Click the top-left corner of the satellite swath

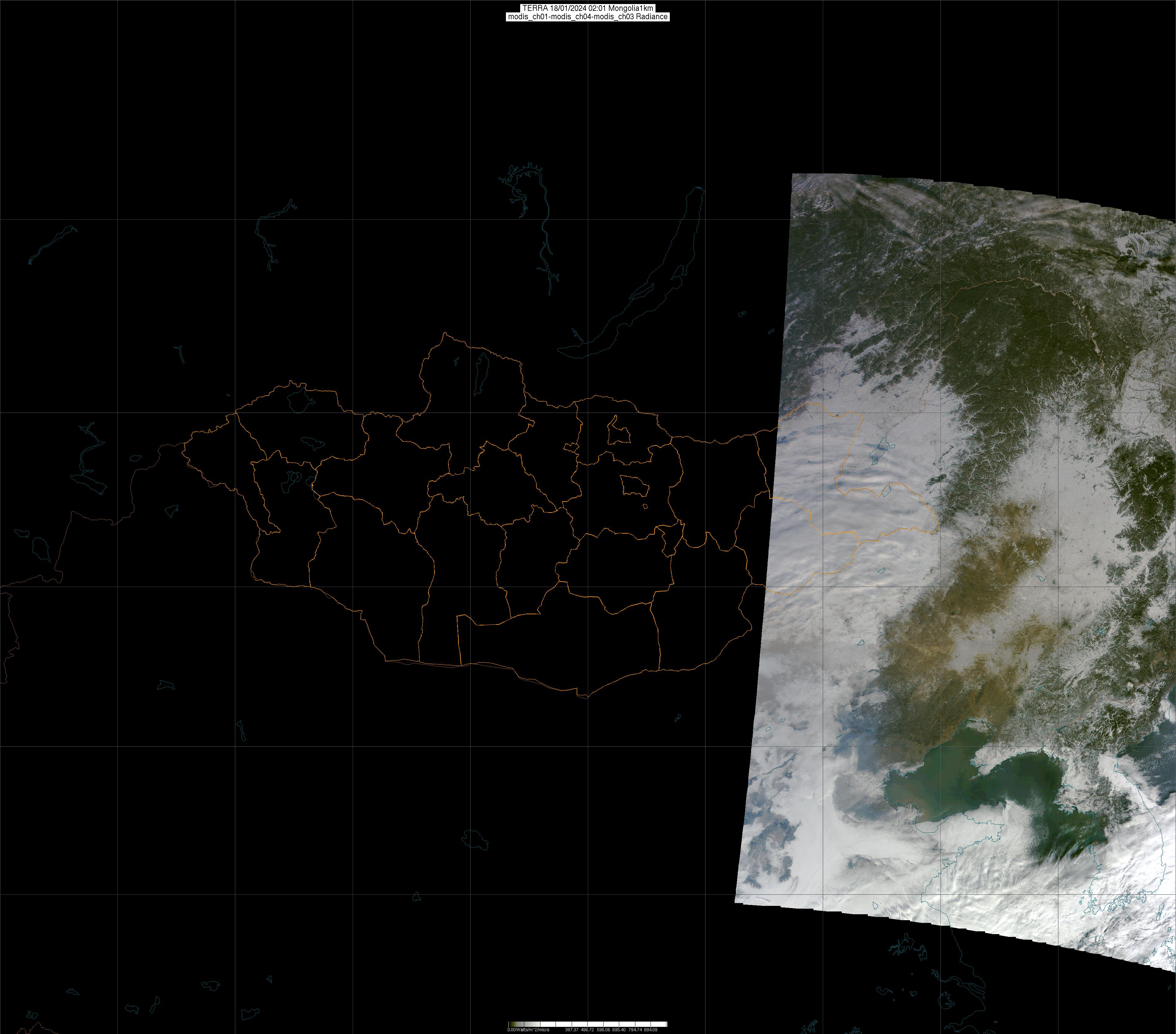pos(794,175)
